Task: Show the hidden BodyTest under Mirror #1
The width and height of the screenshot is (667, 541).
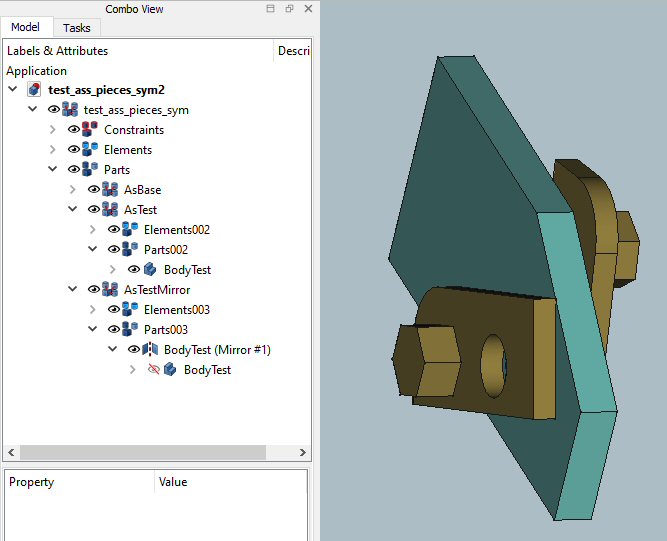Action: click(x=153, y=370)
